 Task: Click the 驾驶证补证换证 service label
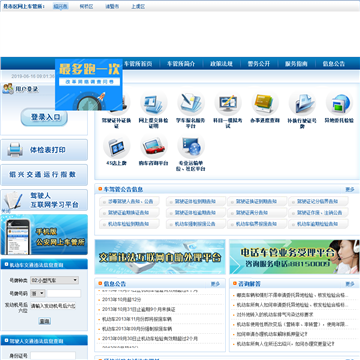[x=116, y=123]
